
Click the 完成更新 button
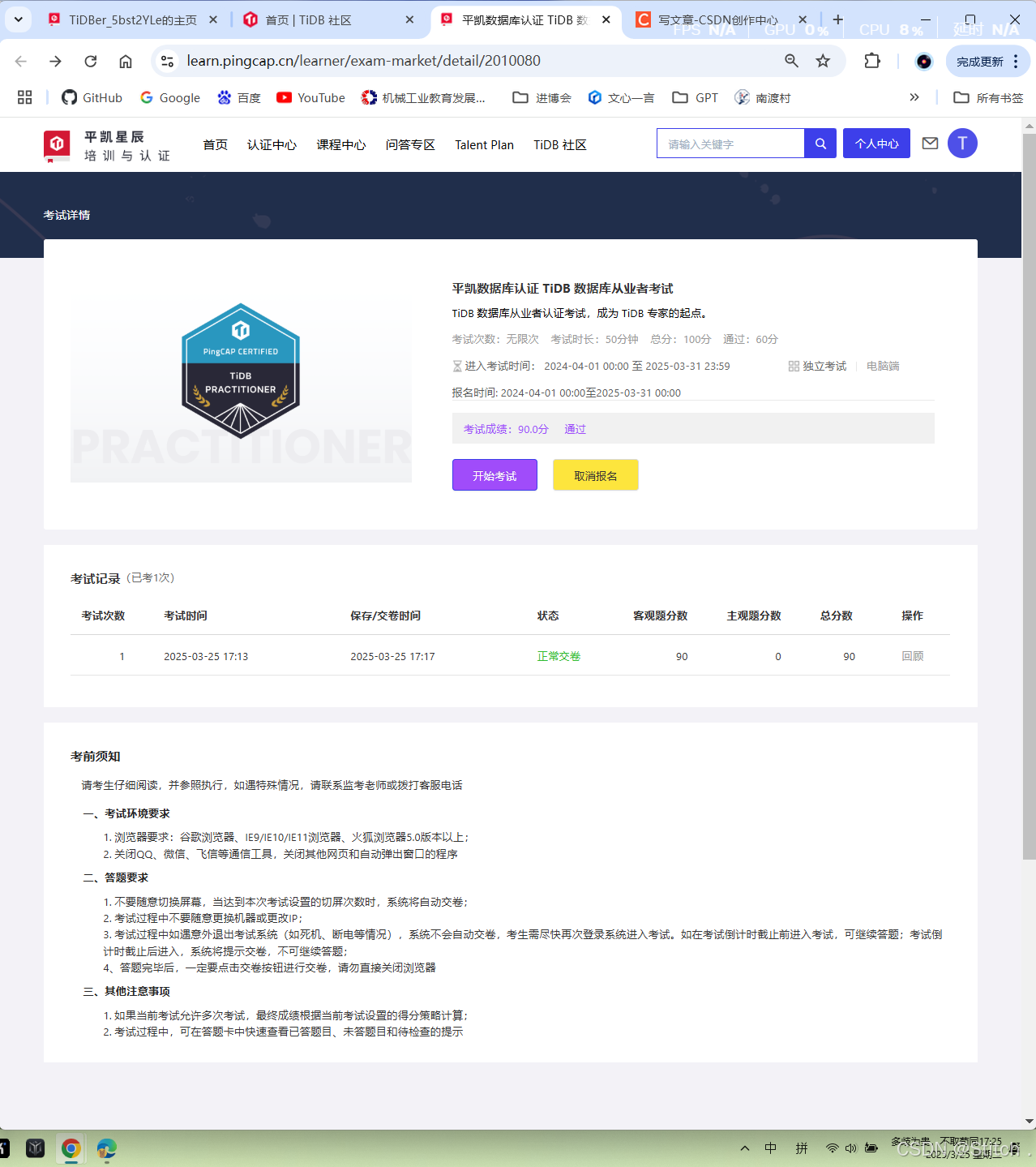(979, 62)
